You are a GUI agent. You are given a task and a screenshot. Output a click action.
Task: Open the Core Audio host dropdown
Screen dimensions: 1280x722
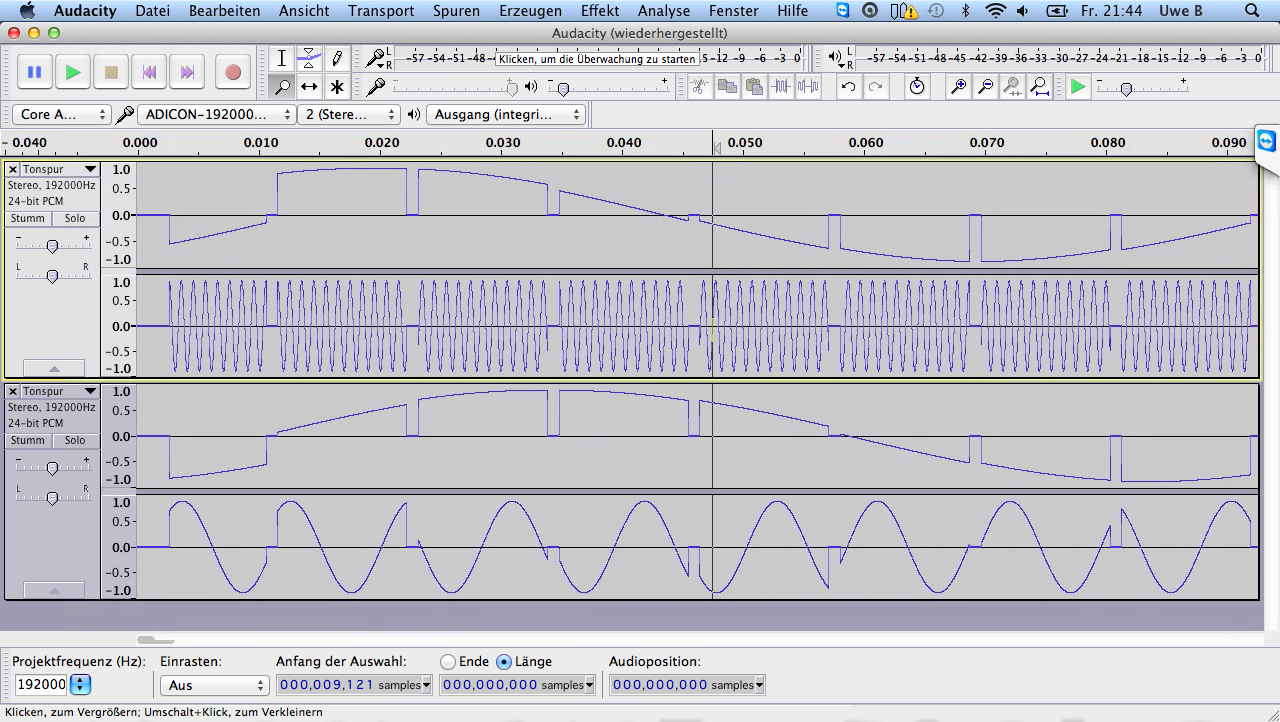(x=63, y=115)
